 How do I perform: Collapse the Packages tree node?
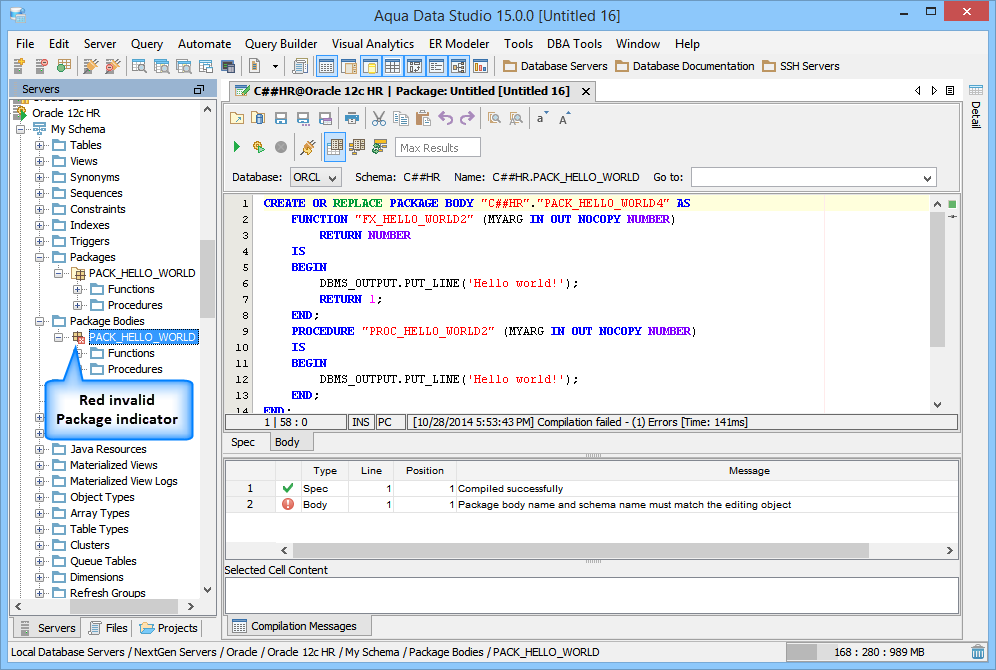coord(41,257)
